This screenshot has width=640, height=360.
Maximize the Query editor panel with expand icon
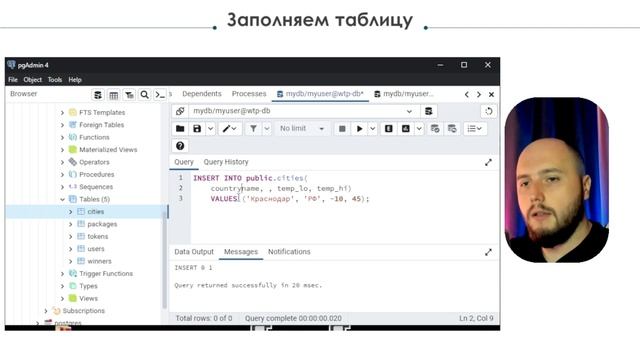[488, 162]
